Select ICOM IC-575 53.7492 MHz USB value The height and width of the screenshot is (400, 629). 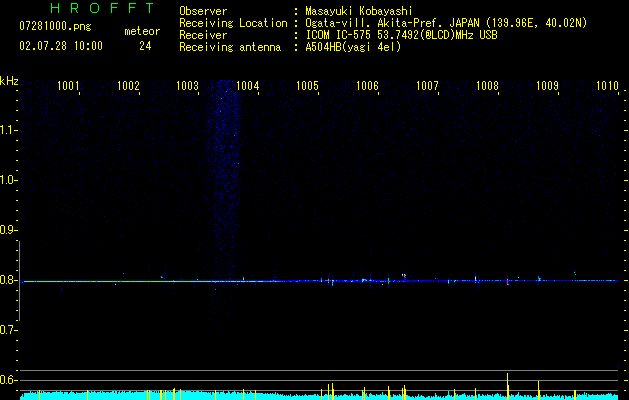coord(401,35)
